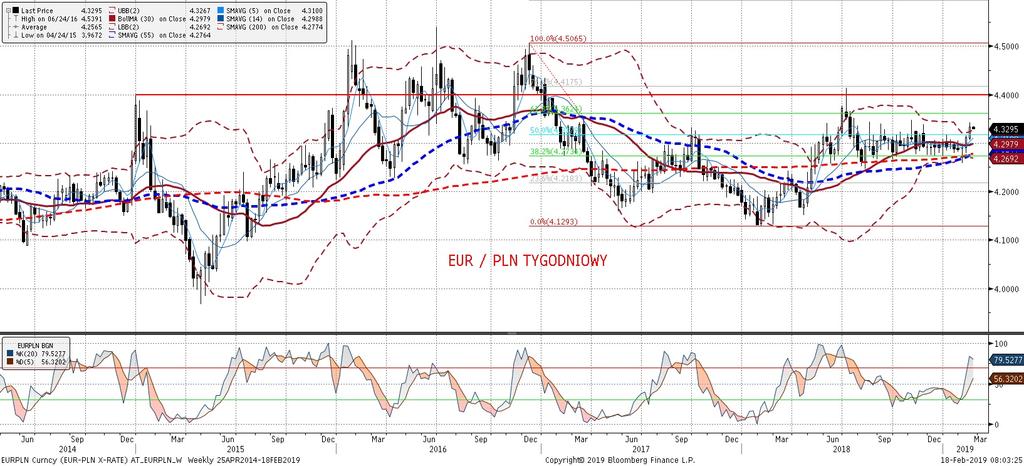
Task: Click the dashed UBB(2) legend icon
Action: (x=112, y=10)
